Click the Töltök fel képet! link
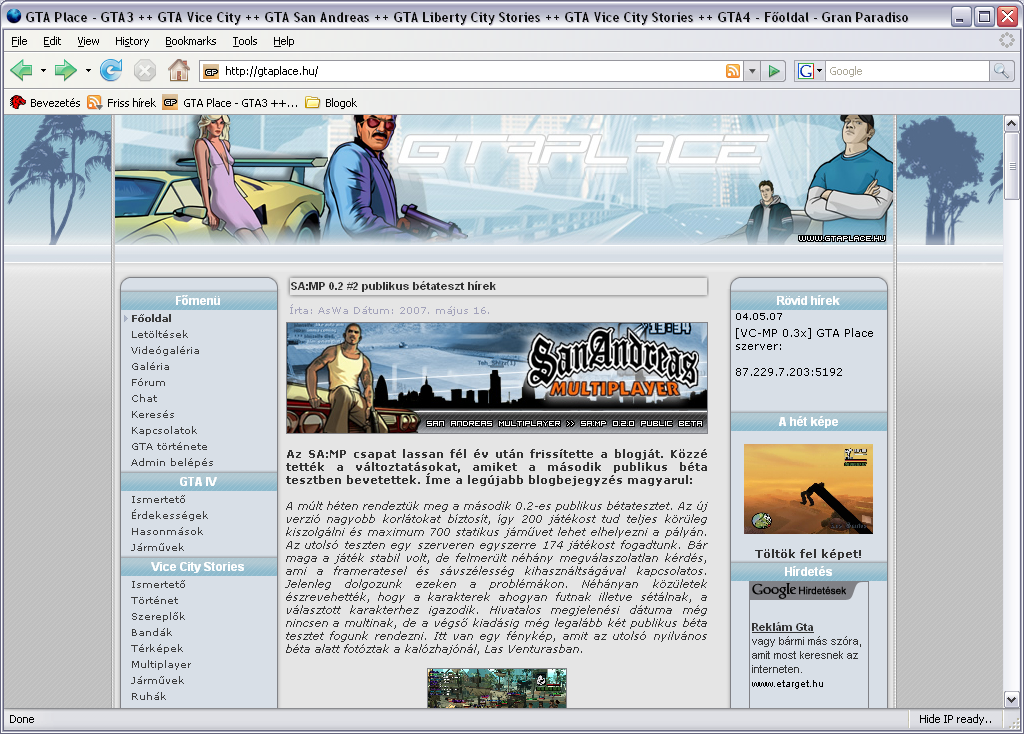Screen dimensions: 1024x734 coord(808,554)
